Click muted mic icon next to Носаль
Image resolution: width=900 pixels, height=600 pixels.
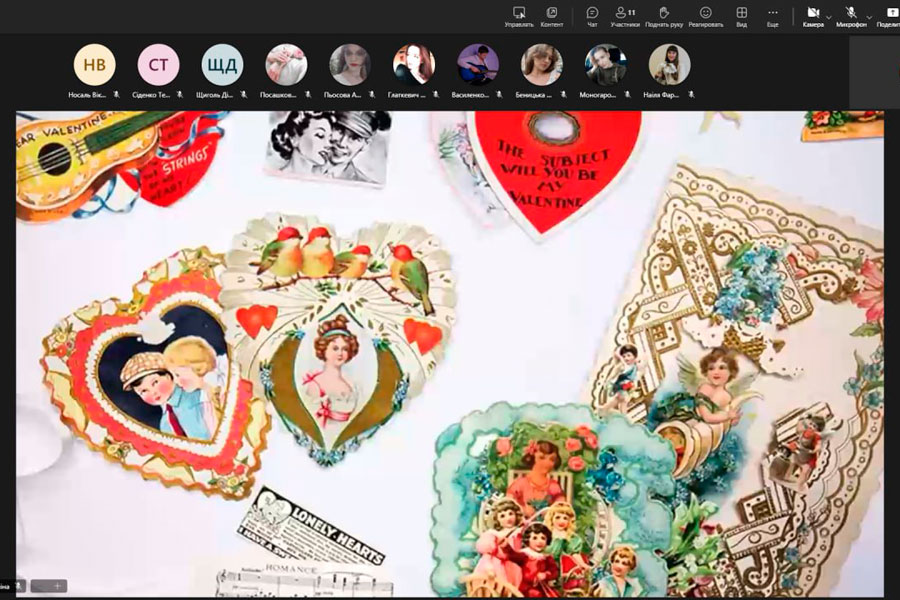(x=116, y=94)
